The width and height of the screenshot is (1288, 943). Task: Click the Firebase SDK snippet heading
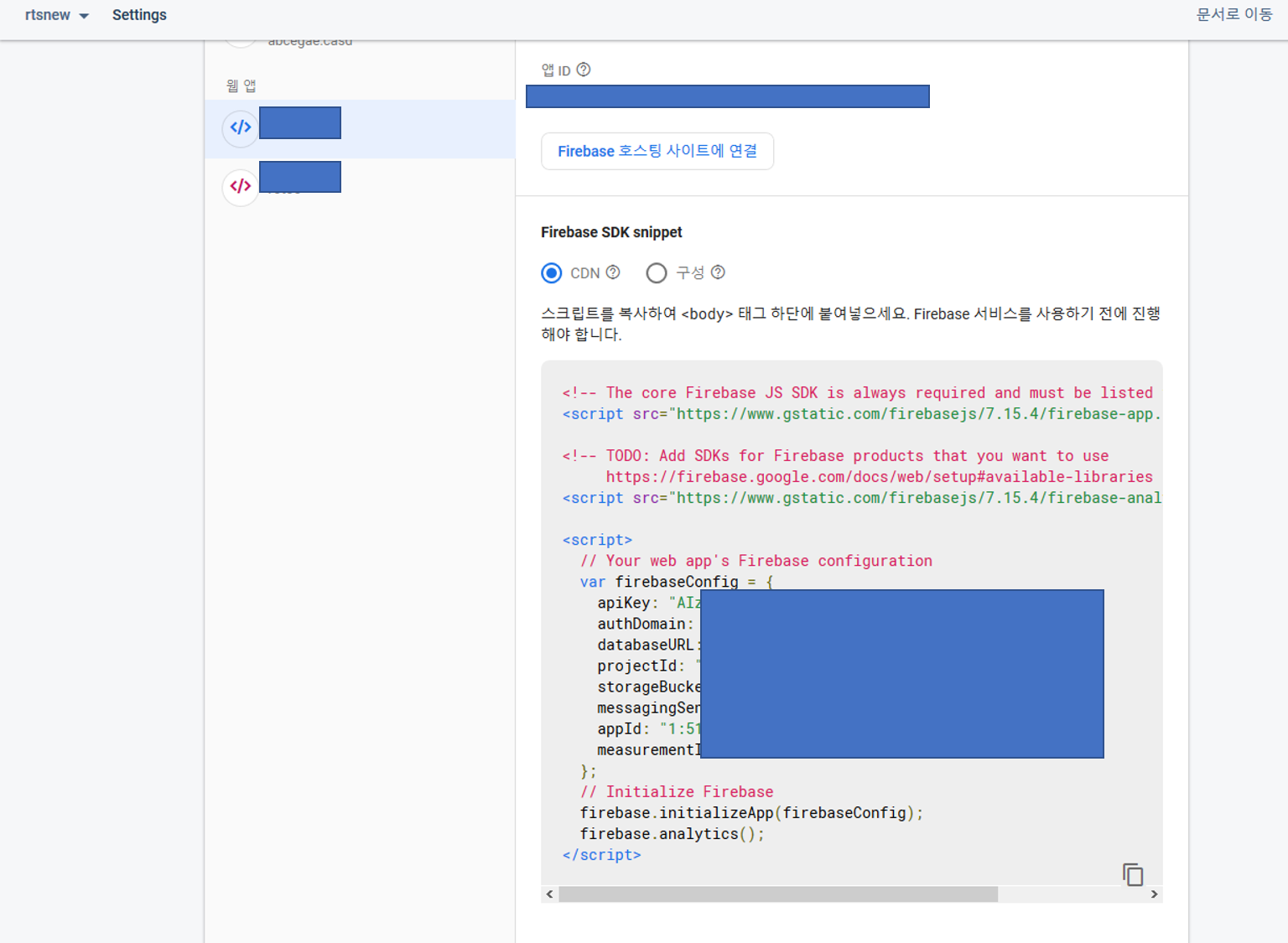click(x=611, y=232)
